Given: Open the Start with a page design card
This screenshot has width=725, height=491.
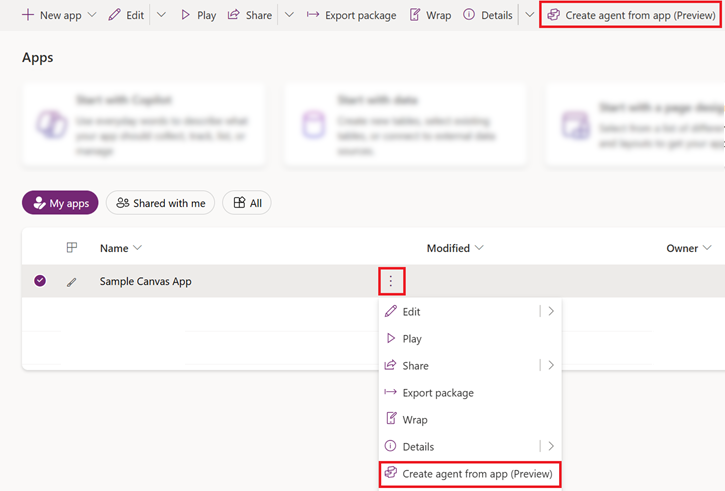Looking at the screenshot, I should coord(635,125).
